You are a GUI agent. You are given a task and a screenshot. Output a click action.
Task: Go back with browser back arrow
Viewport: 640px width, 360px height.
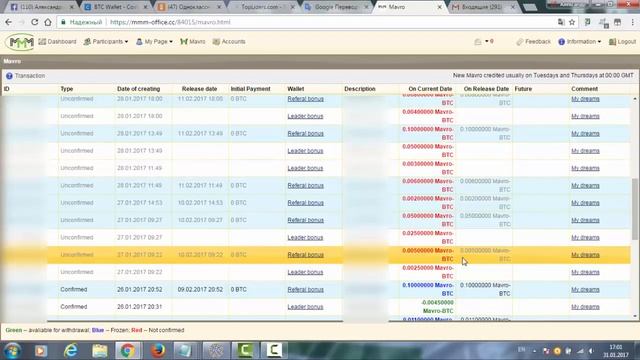(x=9, y=22)
